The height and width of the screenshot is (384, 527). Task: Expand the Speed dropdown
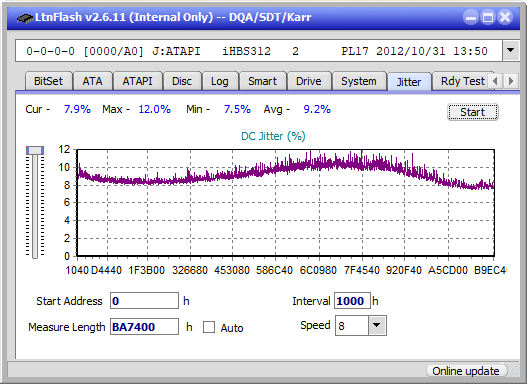click(x=377, y=325)
